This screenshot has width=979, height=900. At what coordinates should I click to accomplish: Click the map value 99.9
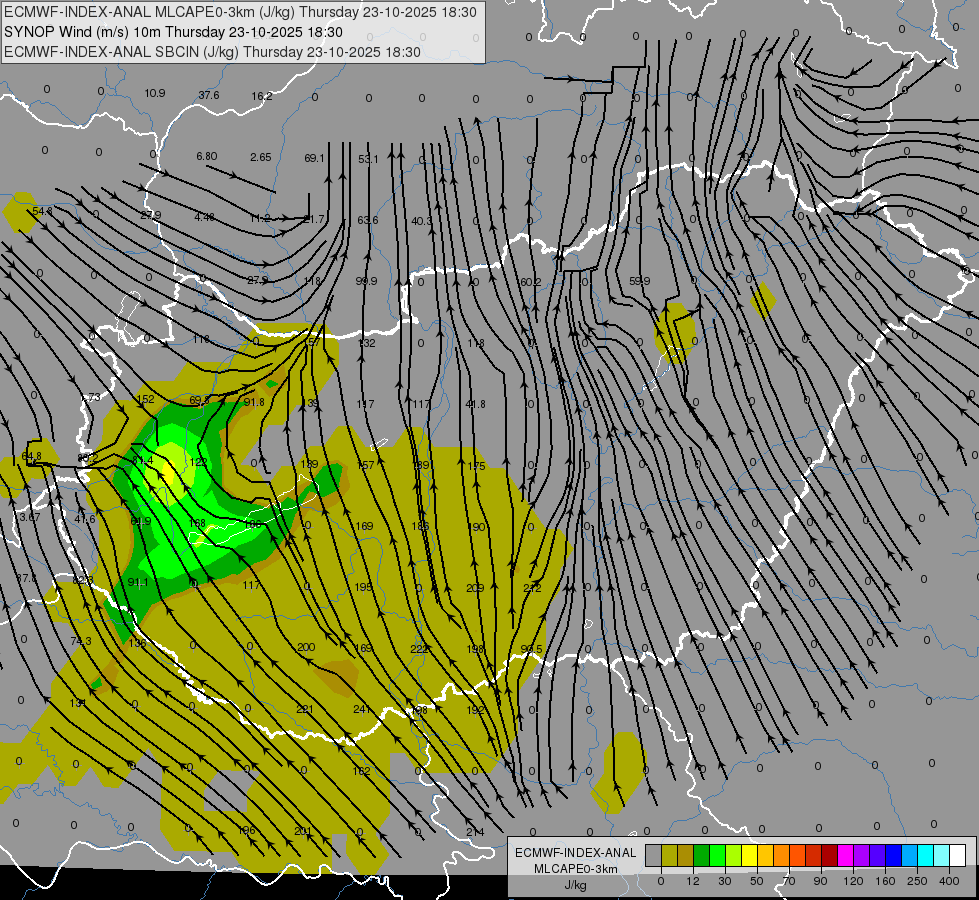click(367, 281)
